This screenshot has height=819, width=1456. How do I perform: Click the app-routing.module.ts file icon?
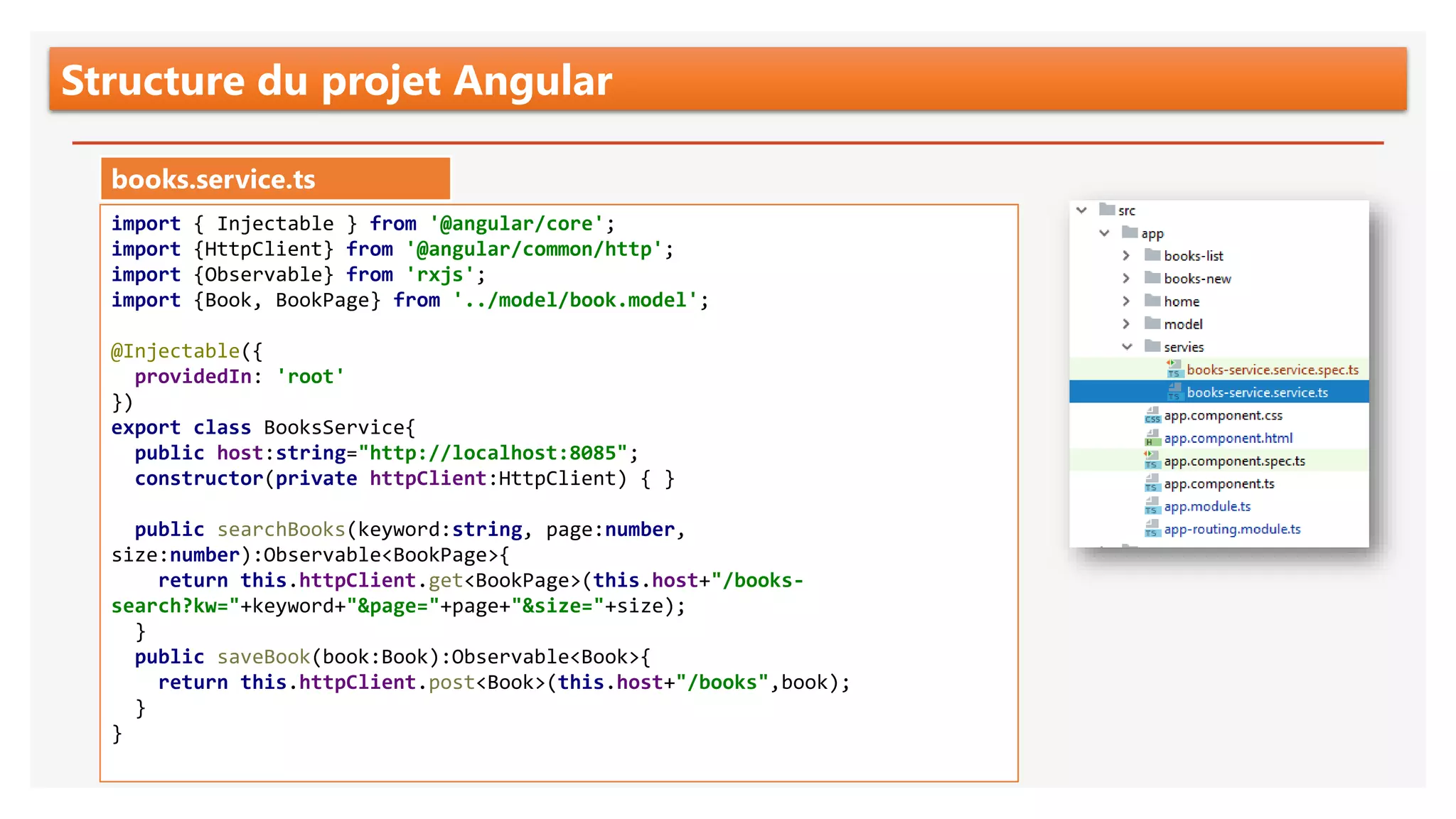pos(1152,528)
